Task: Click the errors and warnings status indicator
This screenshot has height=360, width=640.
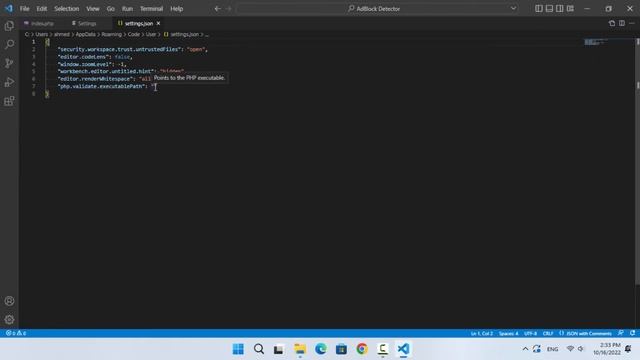Action: pos(16,333)
